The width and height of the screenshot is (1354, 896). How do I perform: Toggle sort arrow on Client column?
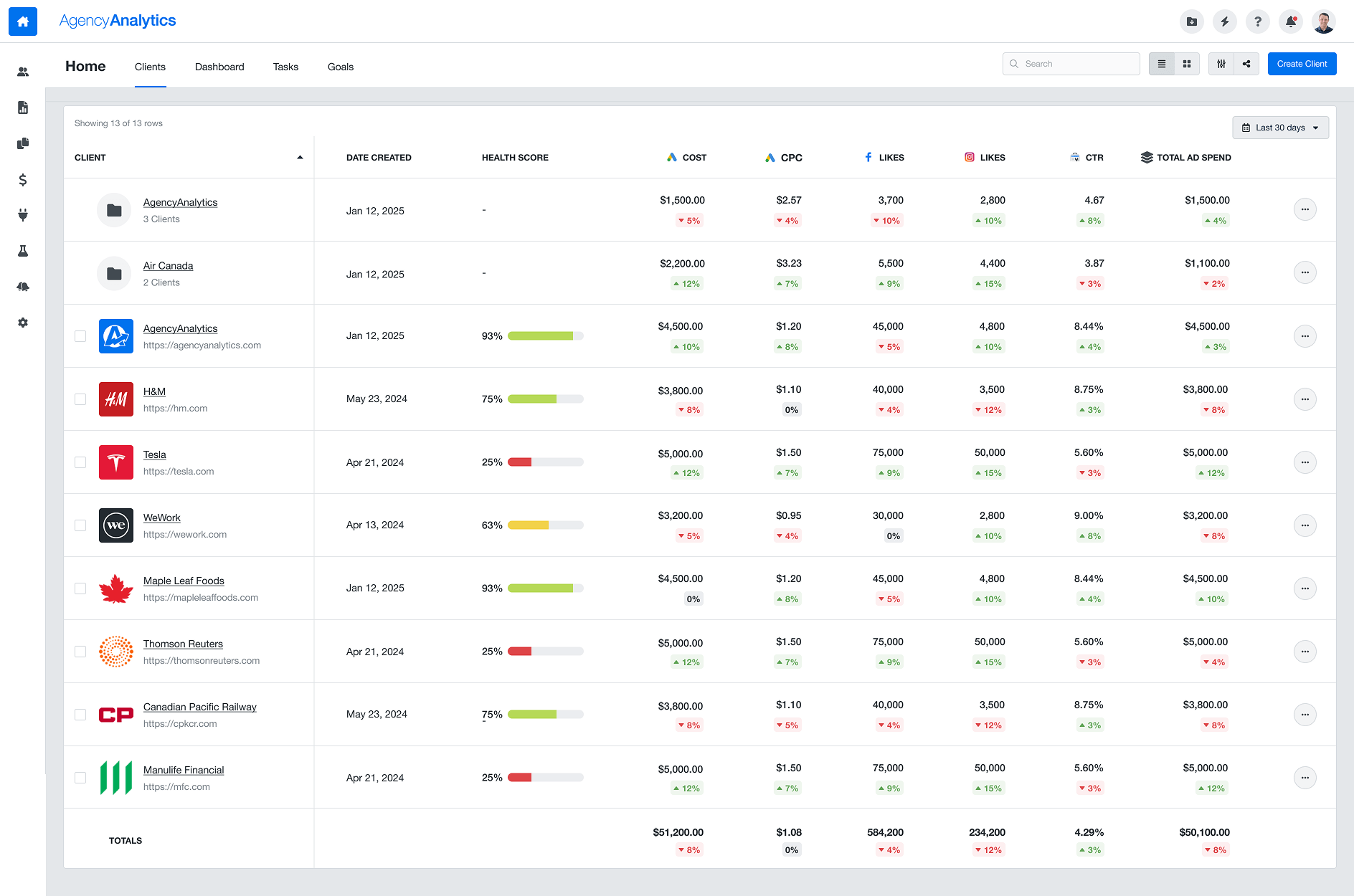(x=300, y=158)
